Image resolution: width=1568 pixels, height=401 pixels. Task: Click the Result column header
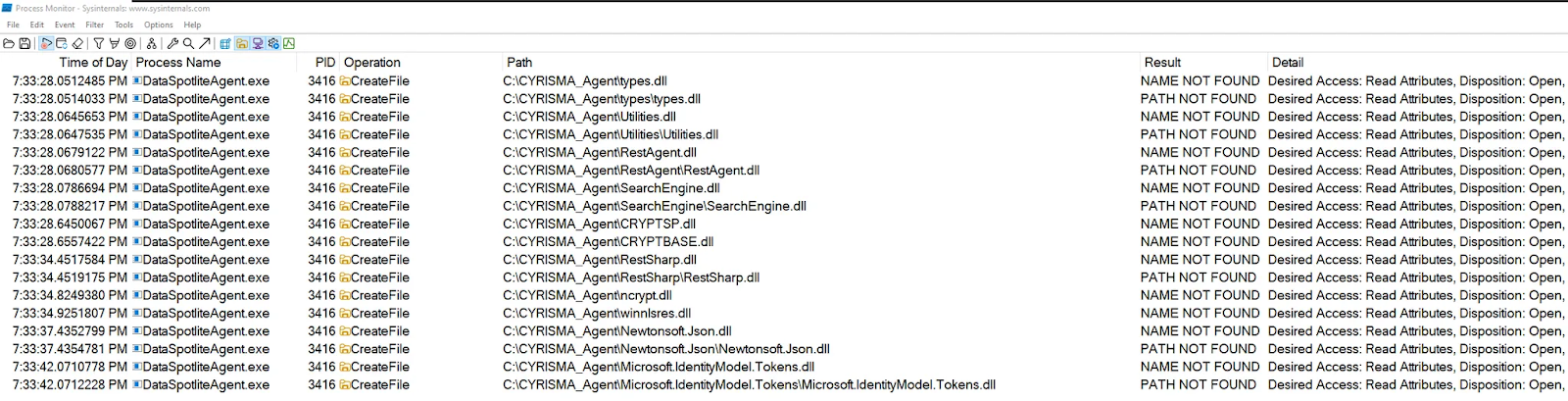tap(1162, 62)
